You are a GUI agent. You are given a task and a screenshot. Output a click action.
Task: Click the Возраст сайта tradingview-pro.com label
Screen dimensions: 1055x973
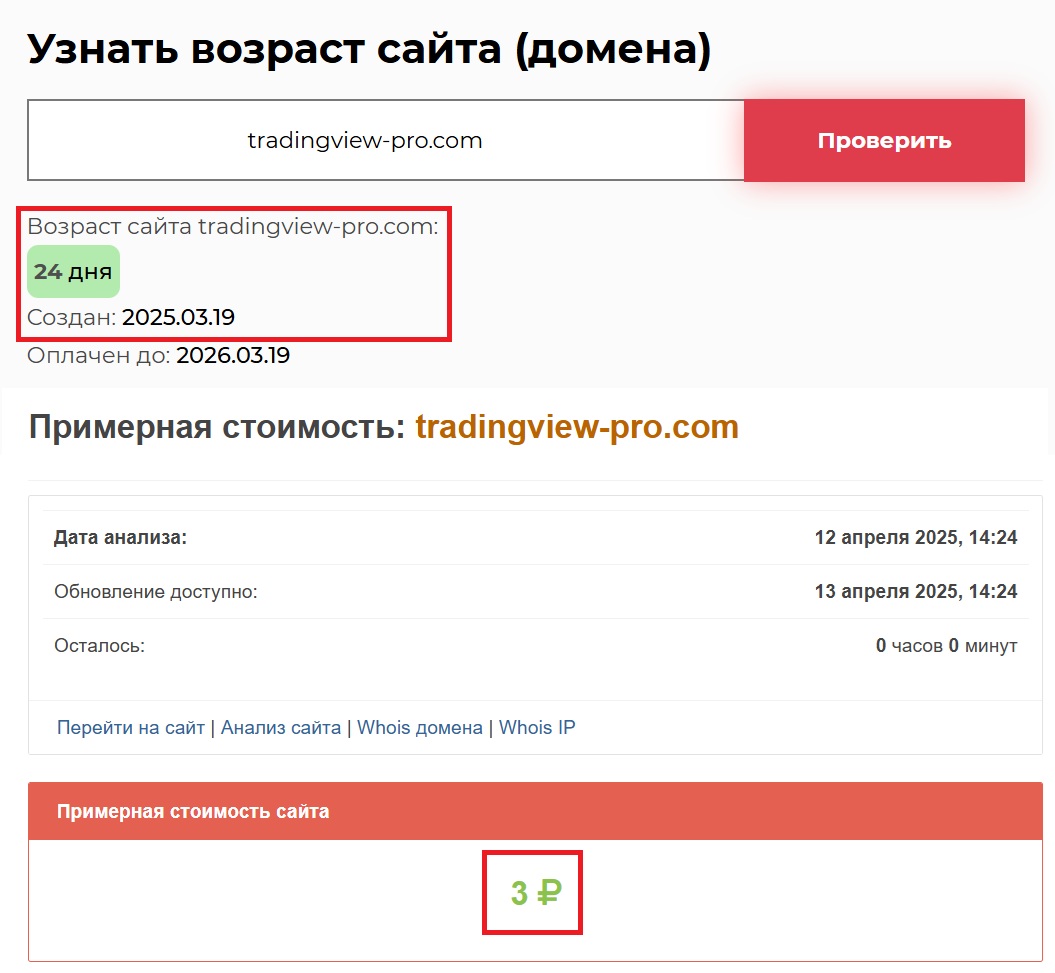coord(233,226)
